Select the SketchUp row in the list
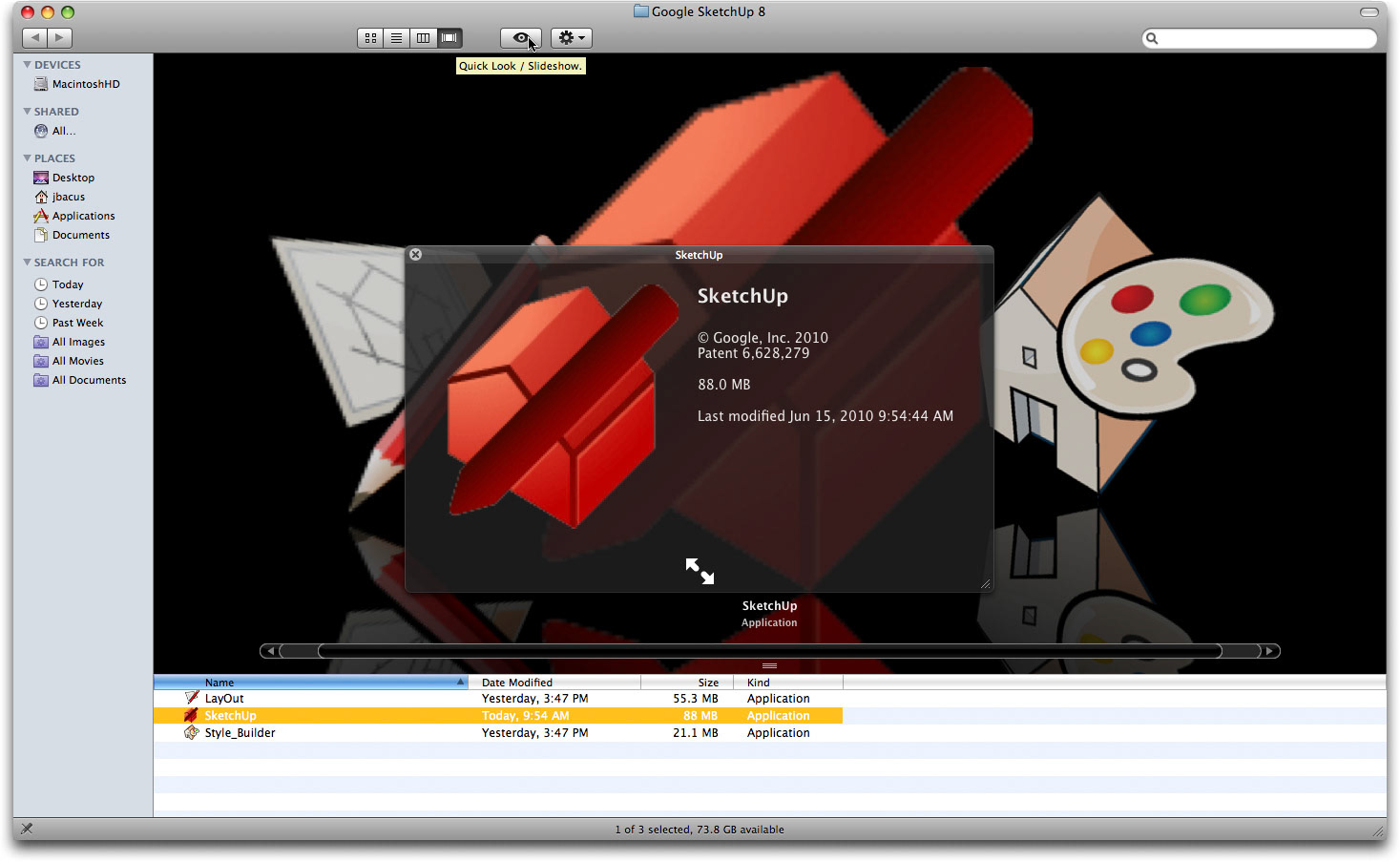The width and height of the screenshot is (1400, 862). pos(498,716)
